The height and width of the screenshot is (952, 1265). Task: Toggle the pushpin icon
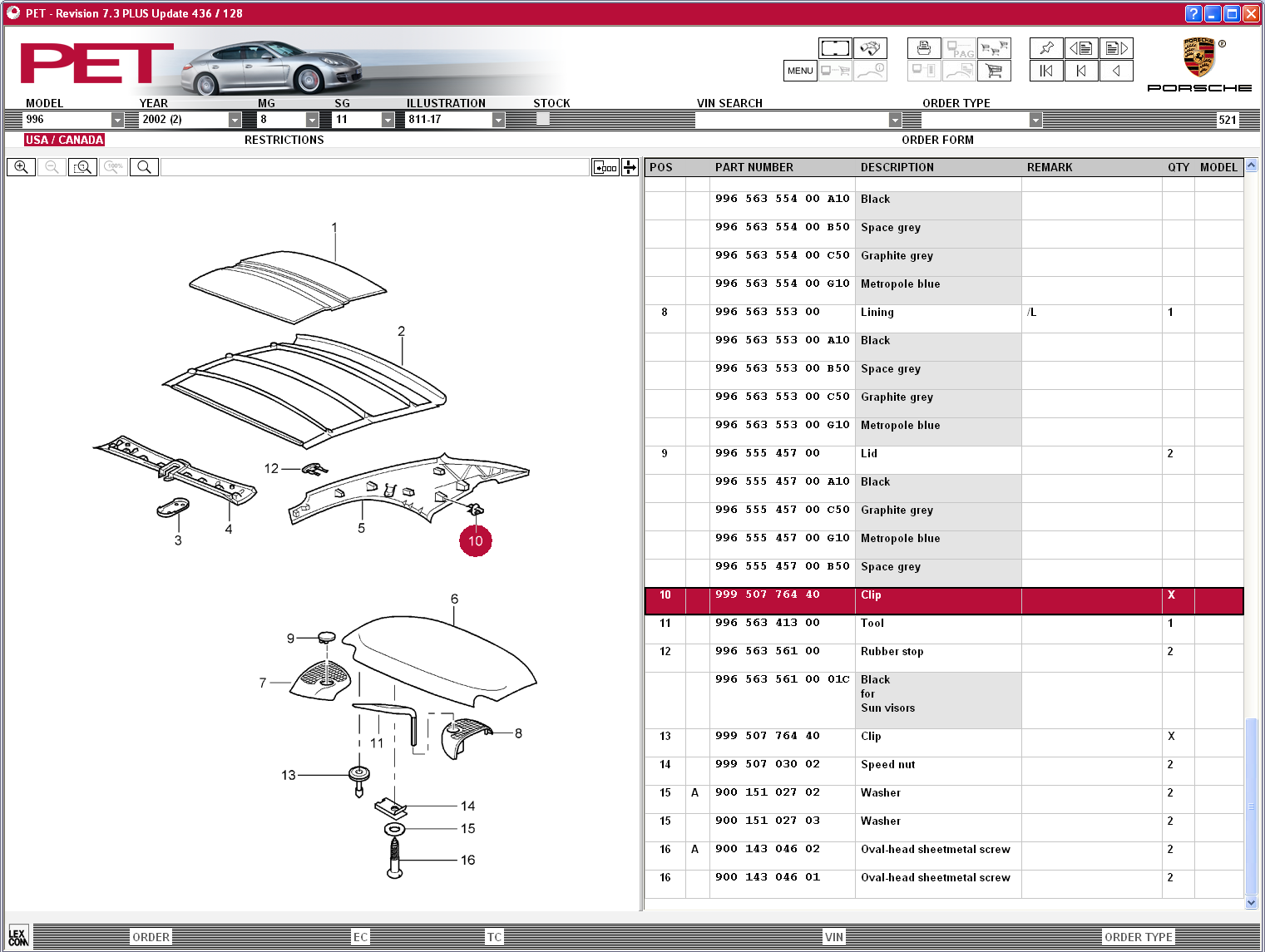tap(1046, 48)
